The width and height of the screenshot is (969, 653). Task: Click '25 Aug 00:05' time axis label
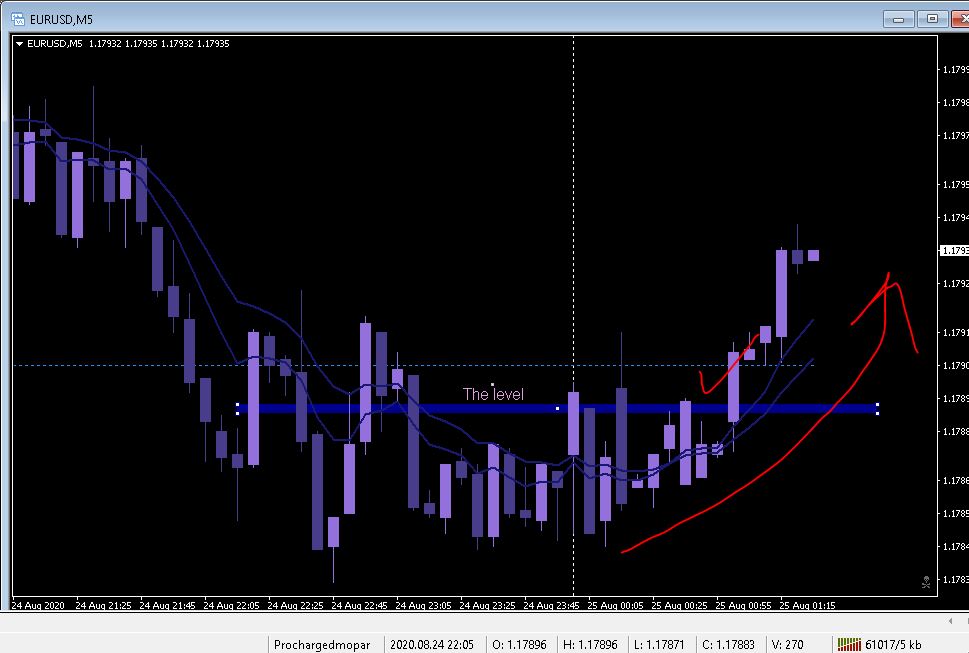pos(615,605)
